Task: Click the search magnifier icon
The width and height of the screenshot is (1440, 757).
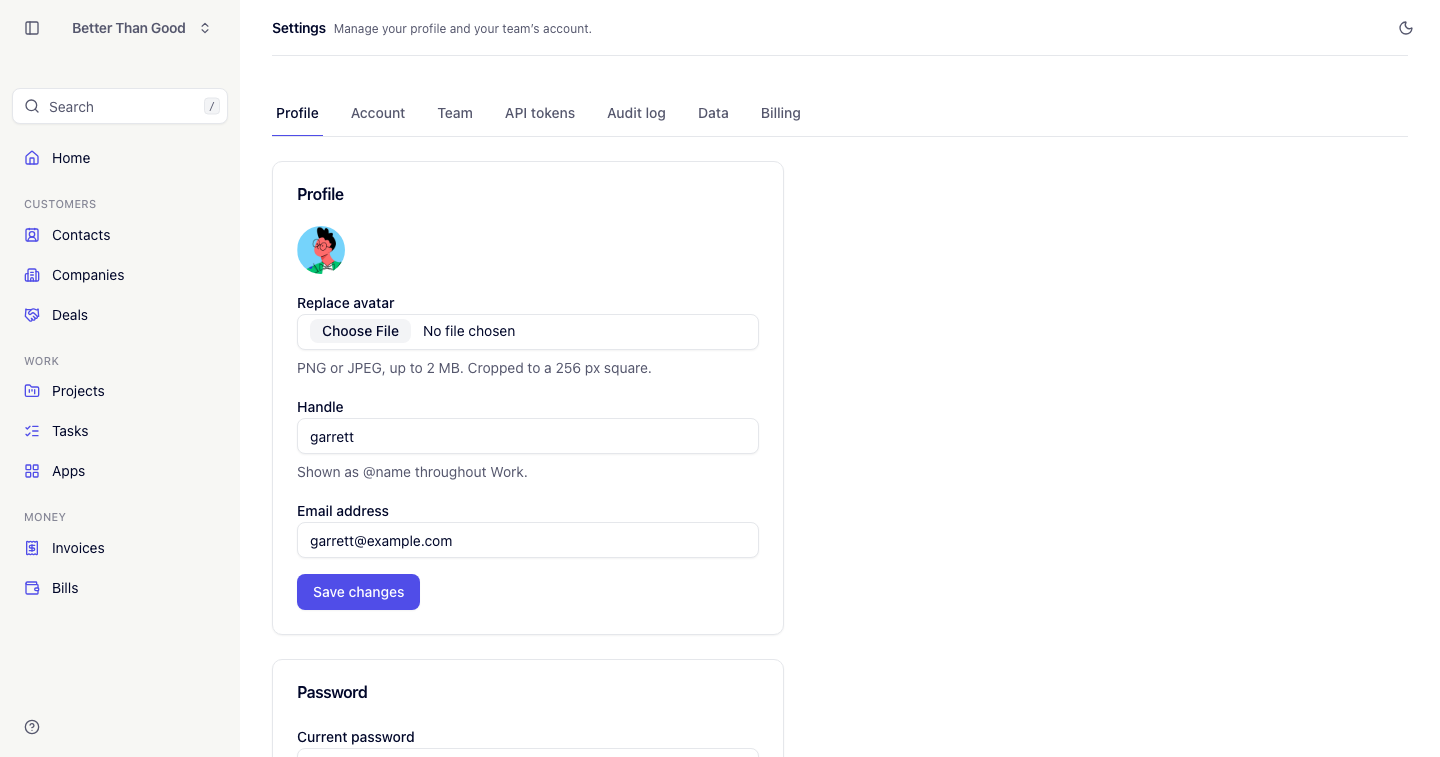Action: pyautogui.click(x=32, y=106)
